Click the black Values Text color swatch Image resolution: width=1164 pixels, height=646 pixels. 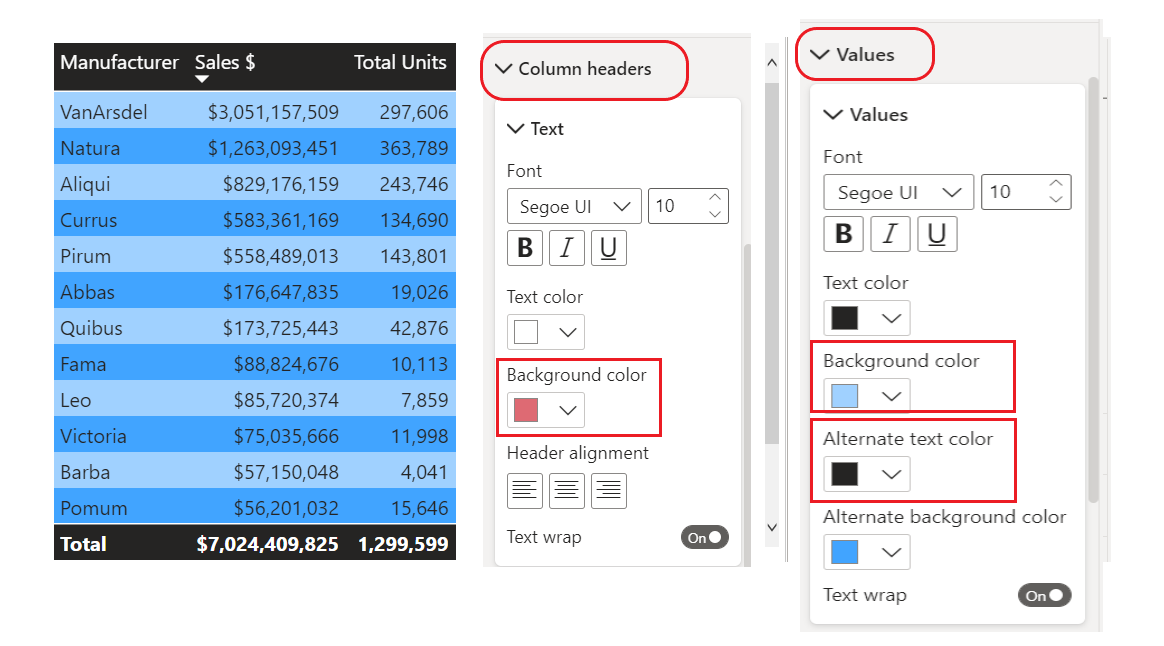(x=845, y=318)
